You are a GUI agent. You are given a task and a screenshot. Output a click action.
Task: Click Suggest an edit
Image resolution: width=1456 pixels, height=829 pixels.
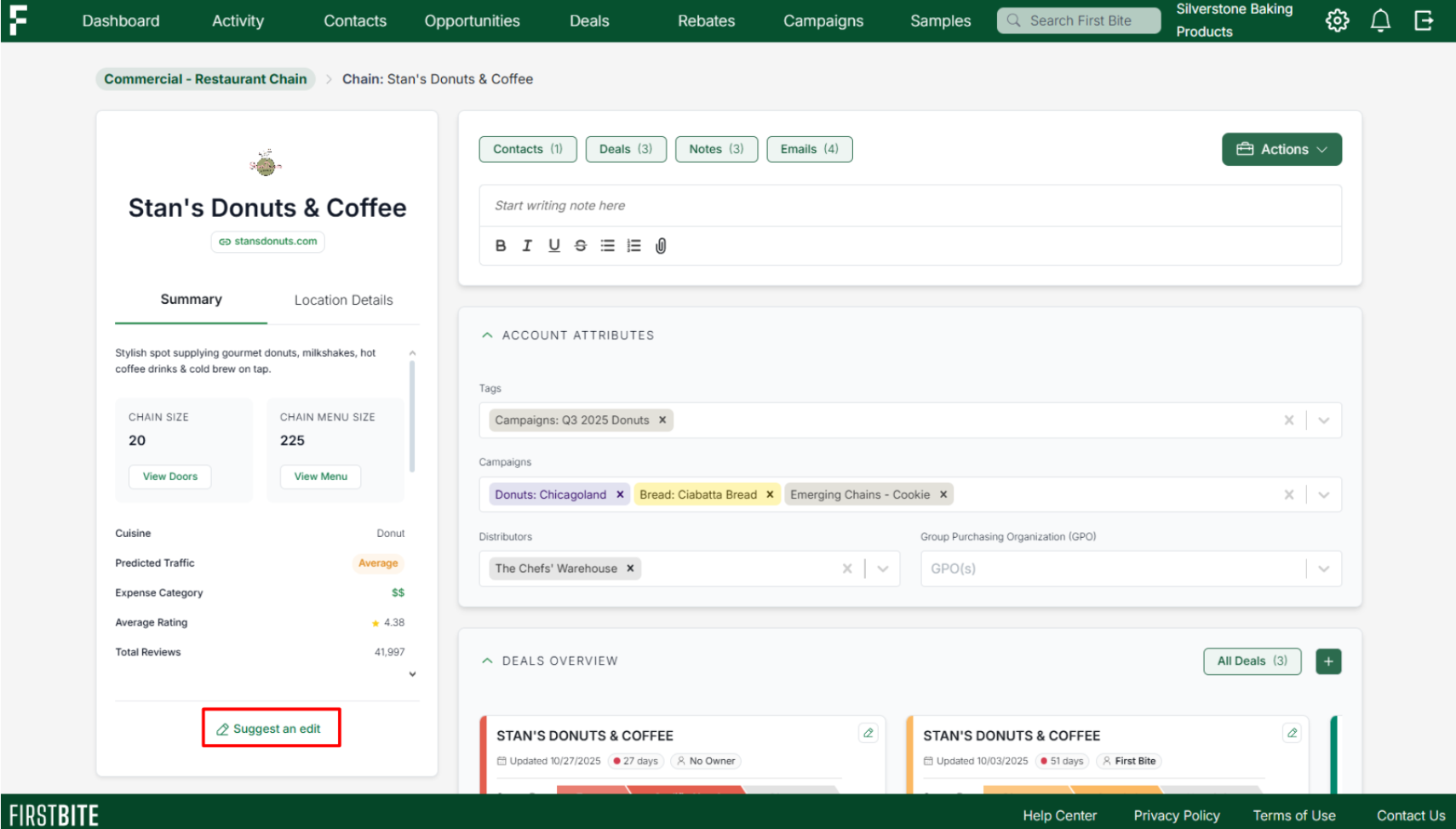pyautogui.click(x=269, y=729)
